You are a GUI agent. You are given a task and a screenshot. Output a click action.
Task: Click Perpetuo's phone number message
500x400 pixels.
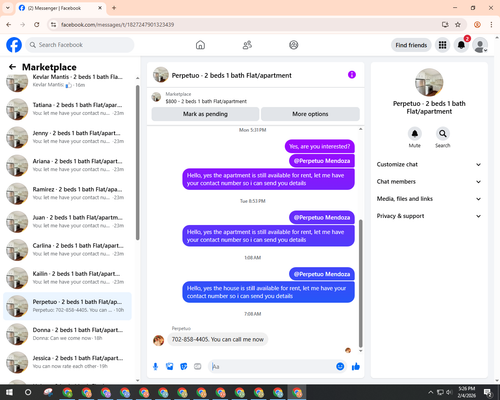coord(217,339)
